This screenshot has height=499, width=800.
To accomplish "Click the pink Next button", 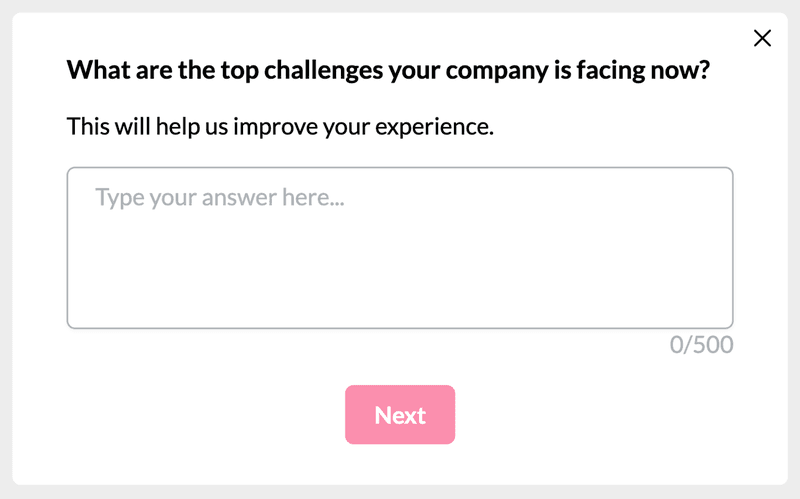I will point(400,415).
